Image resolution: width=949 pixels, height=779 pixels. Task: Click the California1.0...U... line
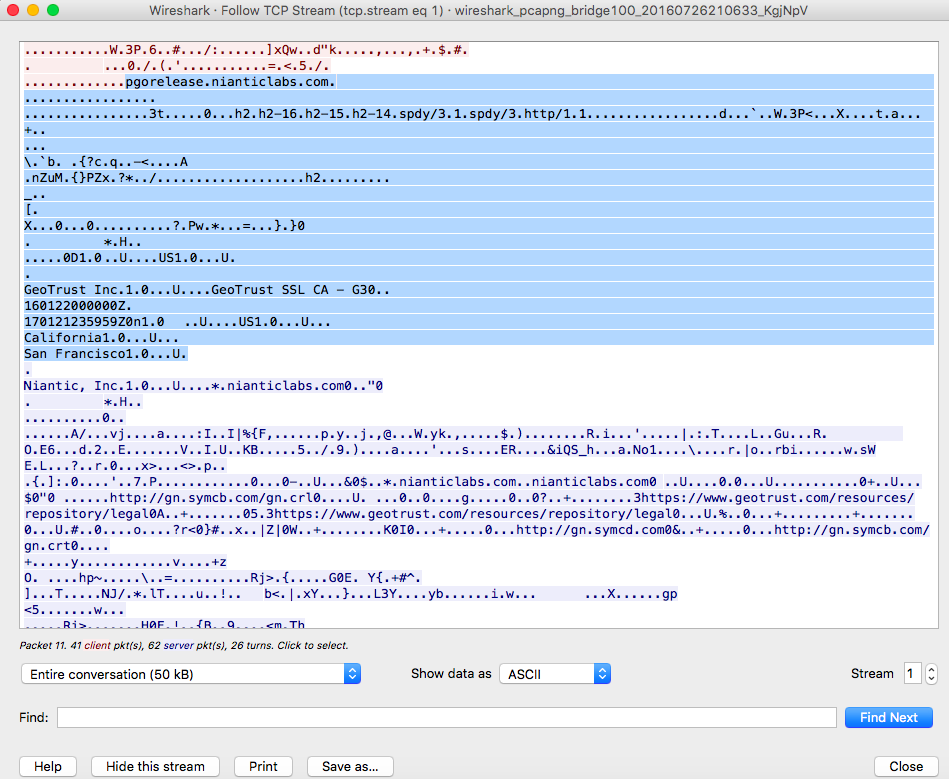point(101,338)
